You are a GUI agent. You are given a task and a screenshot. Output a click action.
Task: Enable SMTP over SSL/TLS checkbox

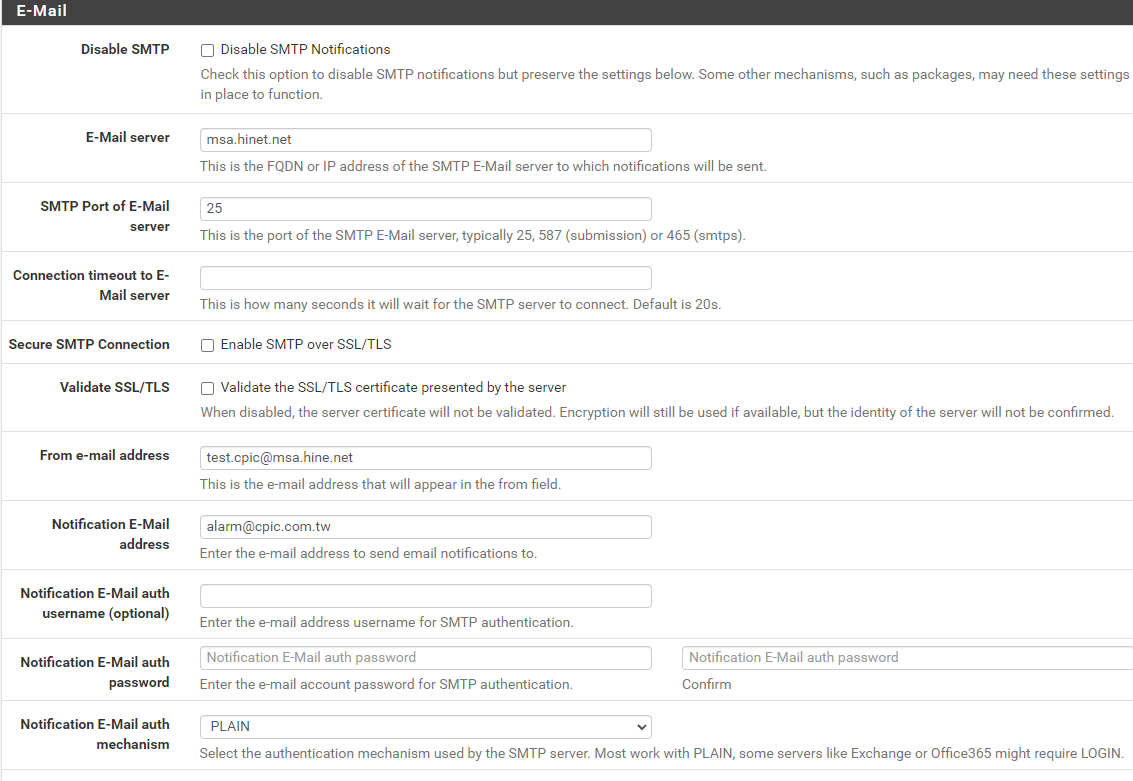point(207,345)
